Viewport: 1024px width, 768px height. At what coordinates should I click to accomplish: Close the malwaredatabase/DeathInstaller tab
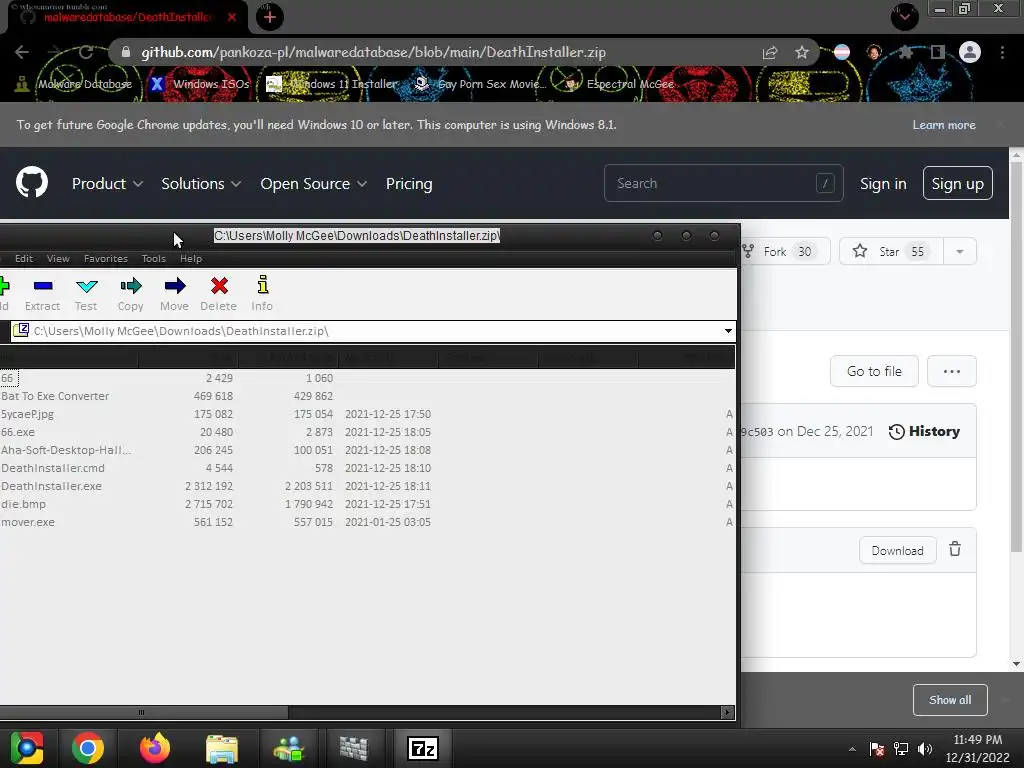tap(232, 17)
